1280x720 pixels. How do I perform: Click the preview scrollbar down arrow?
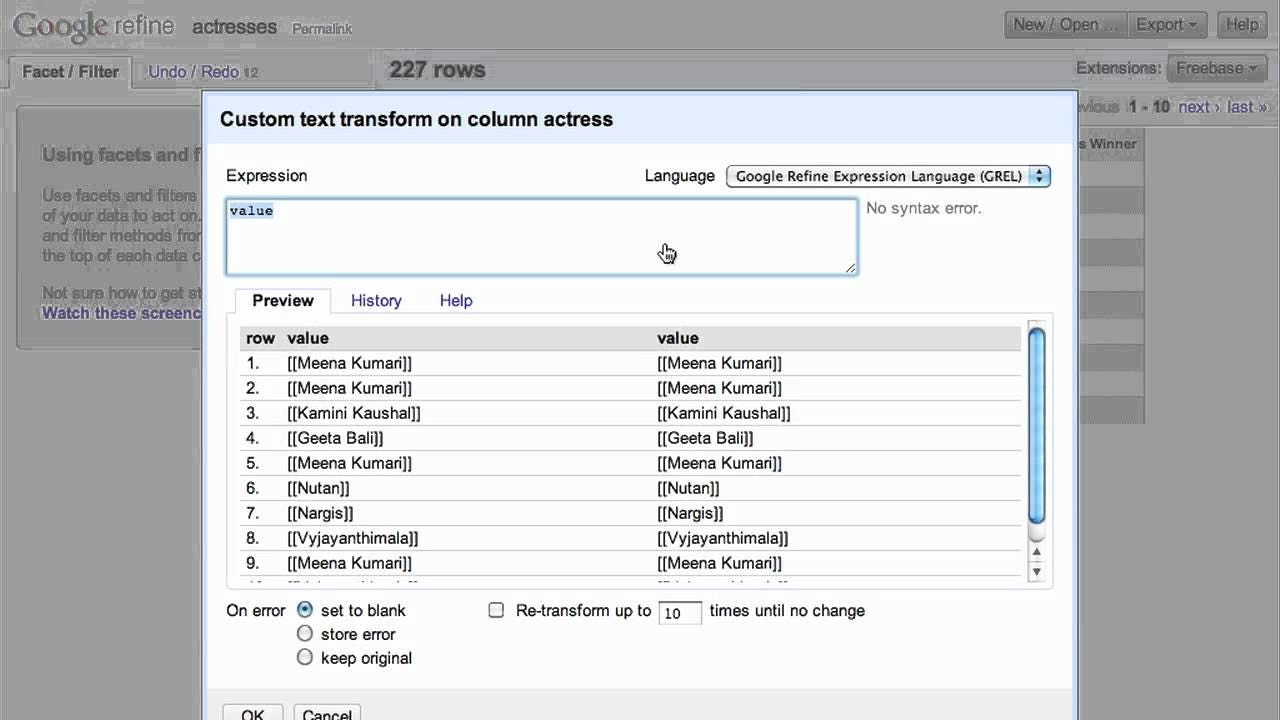[1037, 571]
